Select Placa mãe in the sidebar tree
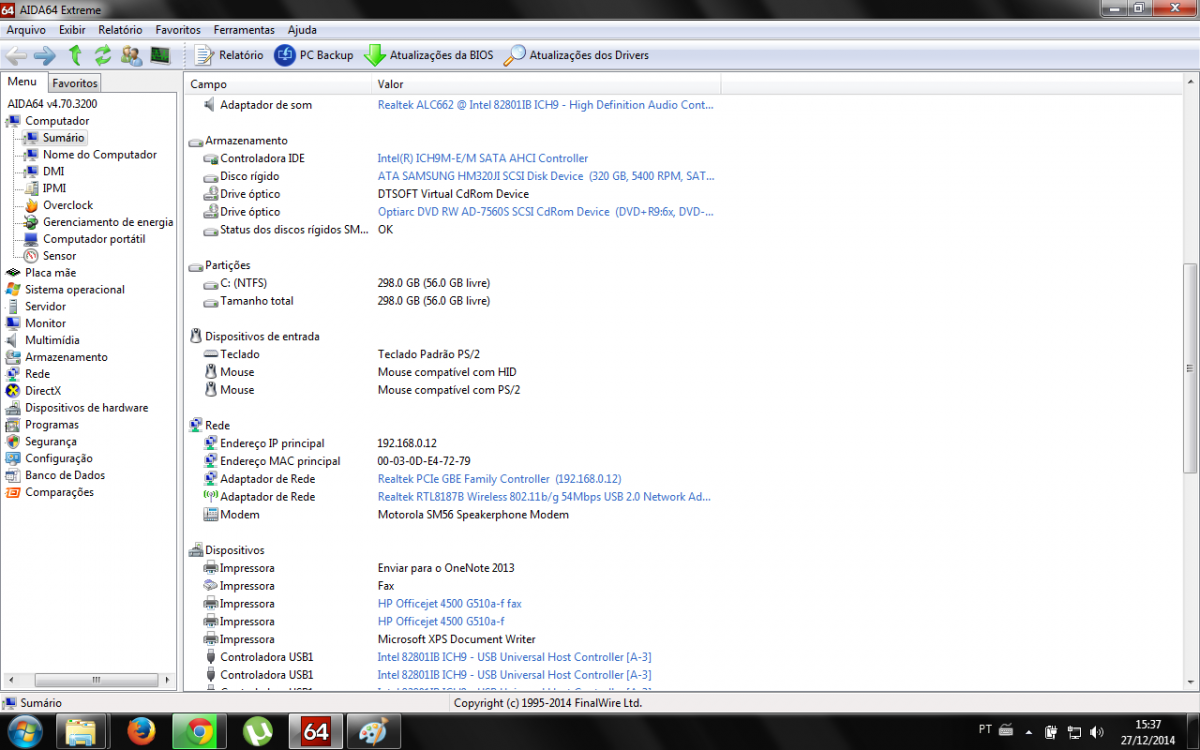This screenshot has width=1200, height=750. [x=50, y=273]
